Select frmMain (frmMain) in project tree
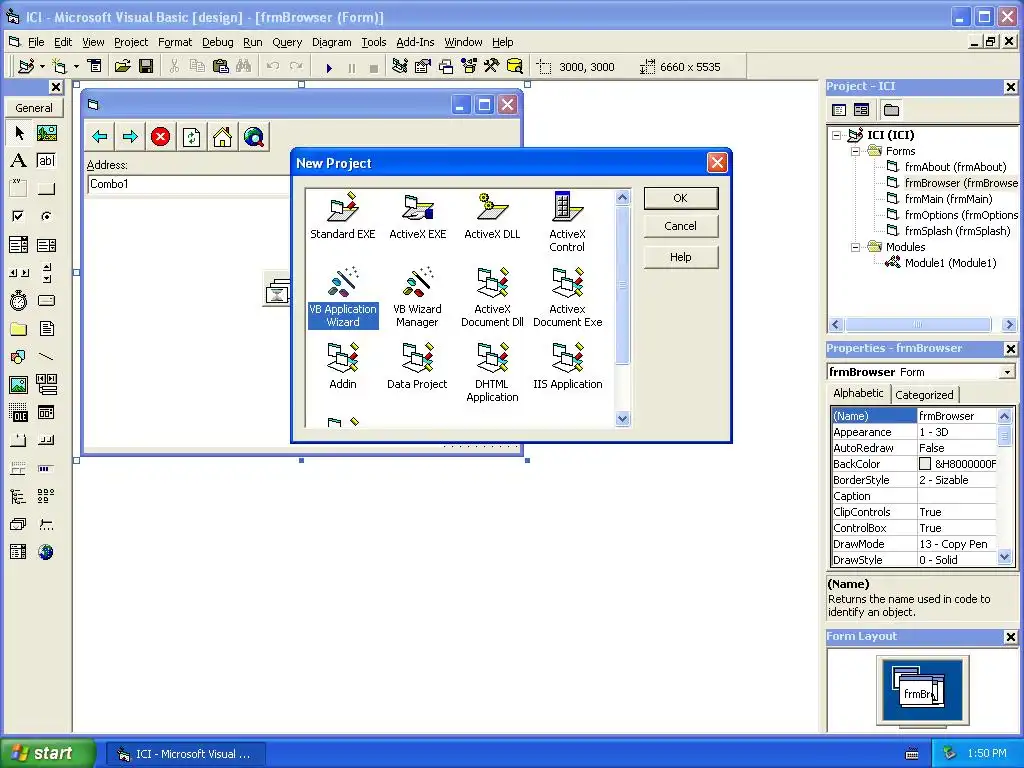This screenshot has width=1024, height=768. click(948, 199)
